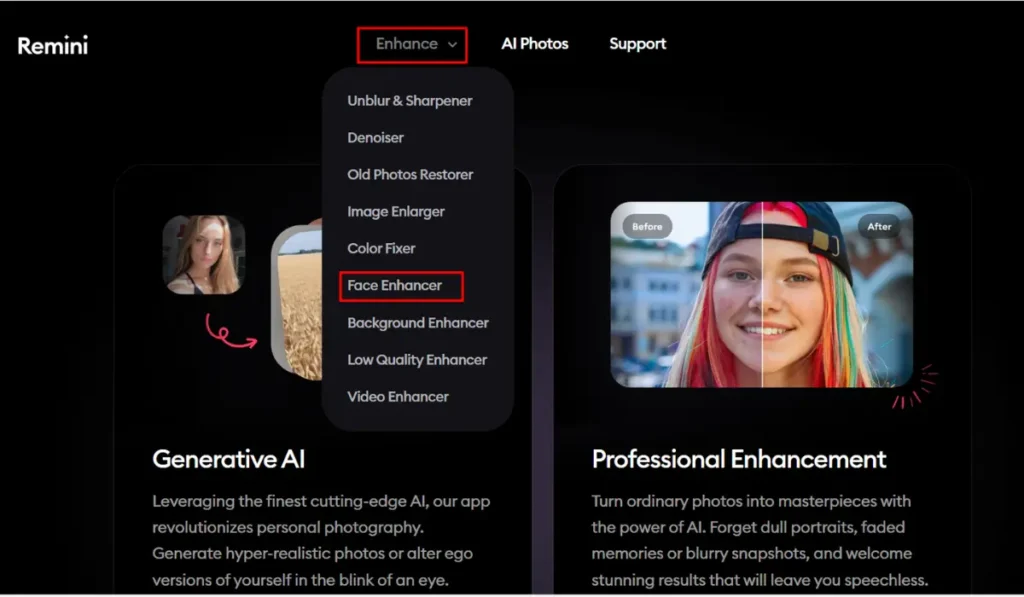This screenshot has height=597, width=1024.
Task: Choose the Low Quality Enhancer
Action: coord(416,359)
